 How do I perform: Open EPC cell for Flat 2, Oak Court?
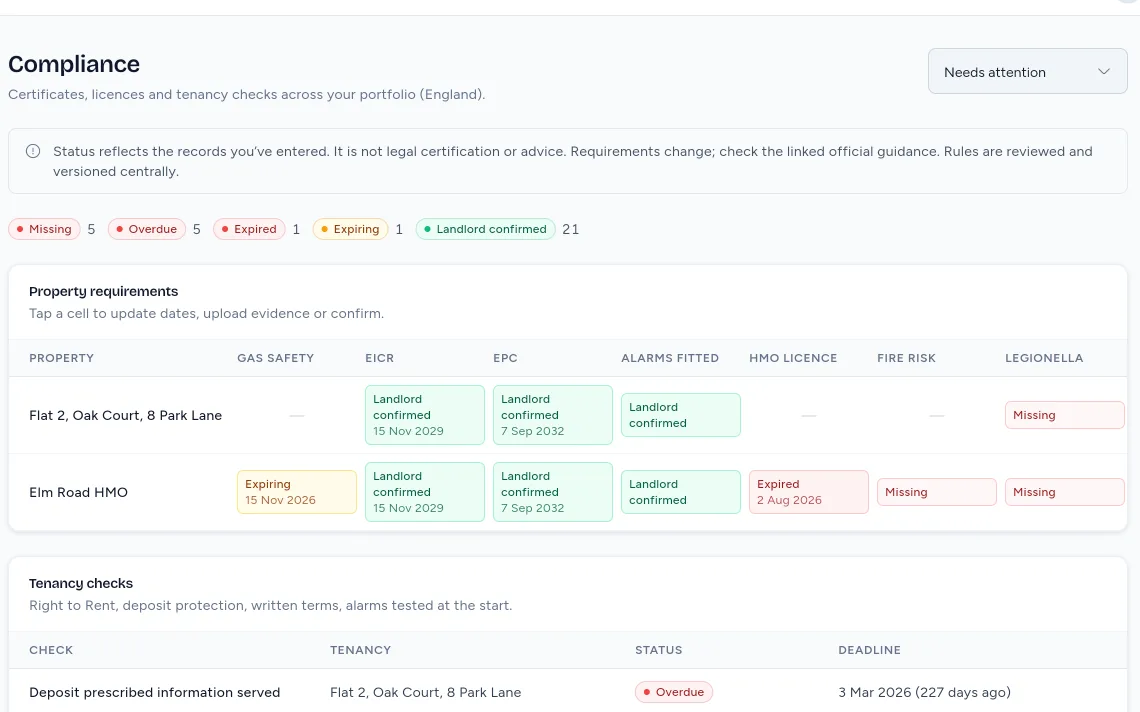pyautogui.click(x=553, y=415)
